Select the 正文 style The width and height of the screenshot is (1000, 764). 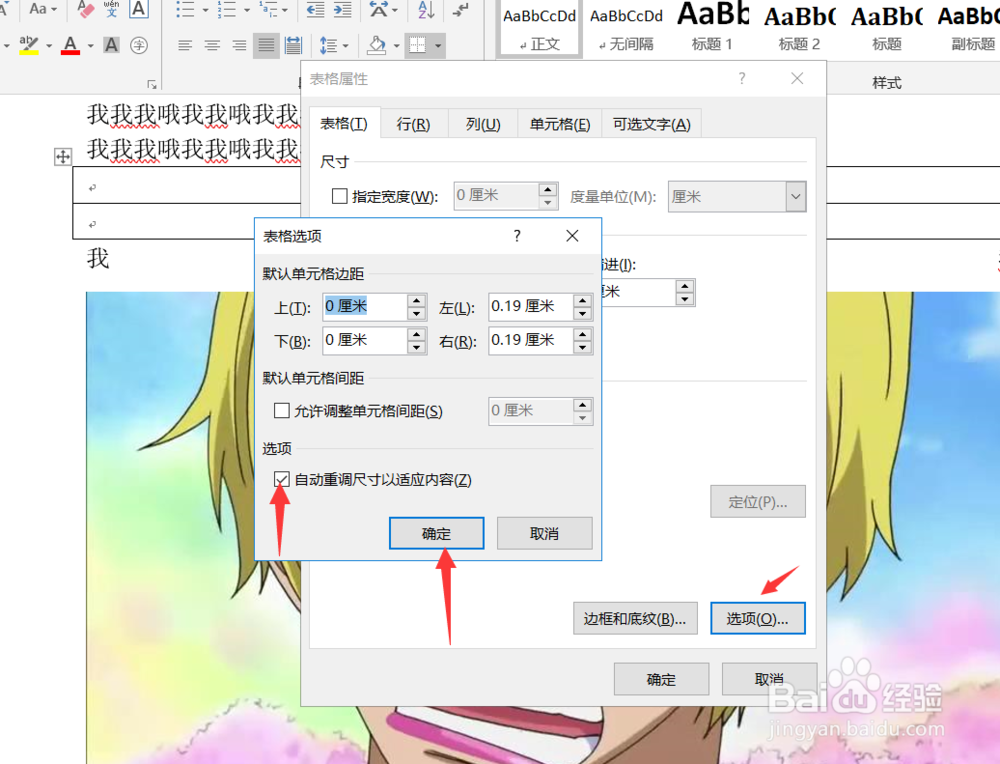(x=539, y=29)
